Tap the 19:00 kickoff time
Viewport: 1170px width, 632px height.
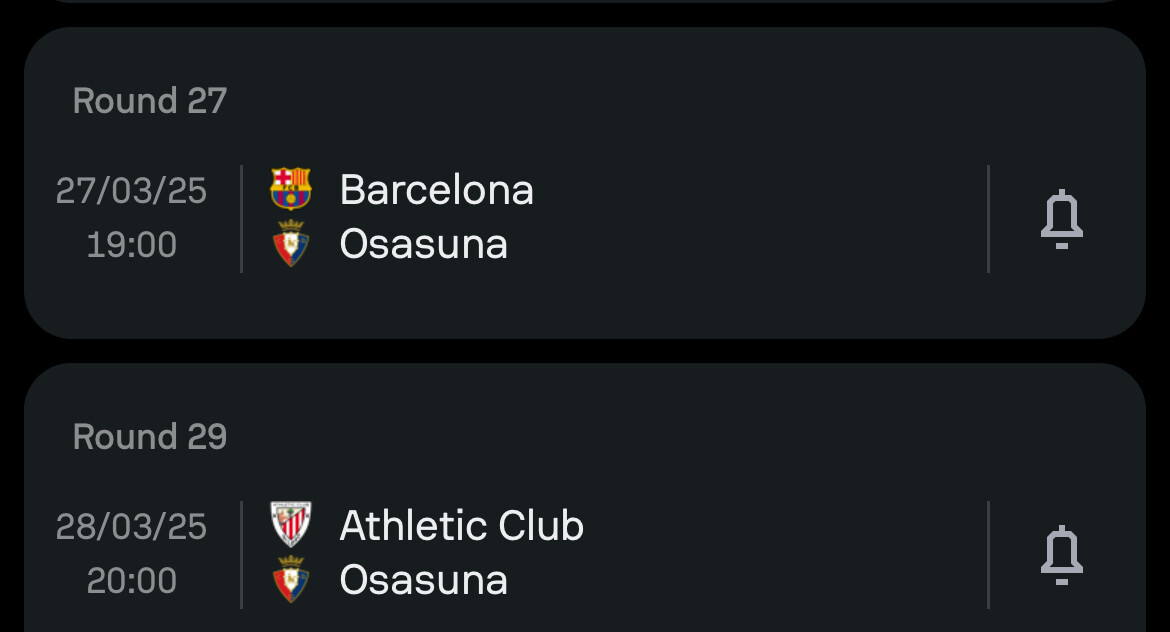131,245
